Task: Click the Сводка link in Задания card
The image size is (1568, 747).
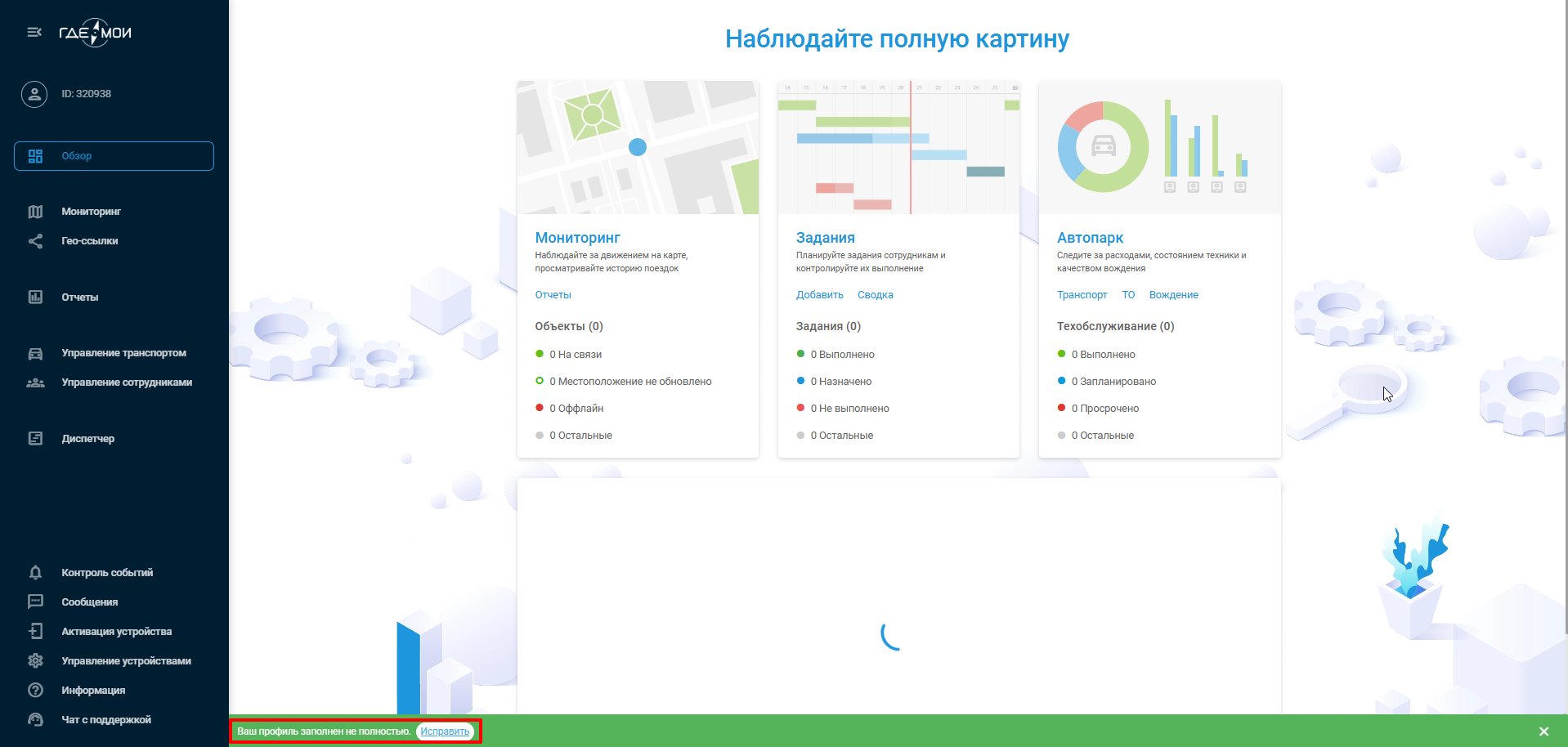Action: 875,295
